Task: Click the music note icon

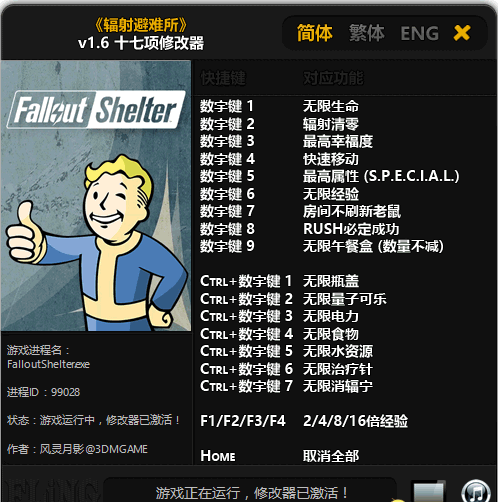Action: [x=476, y=492]
